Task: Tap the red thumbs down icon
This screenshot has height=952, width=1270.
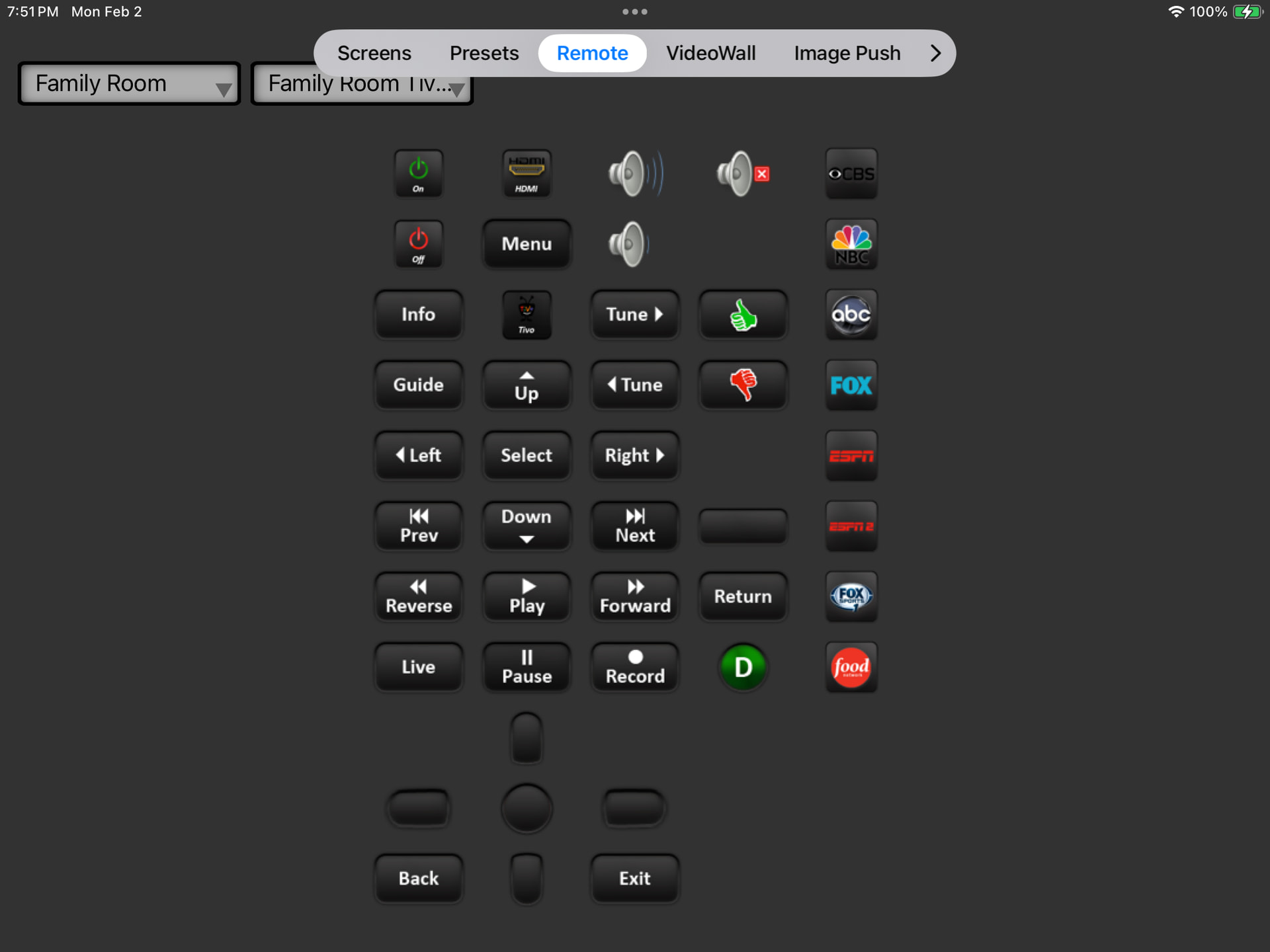Action: tap(743, 385)
